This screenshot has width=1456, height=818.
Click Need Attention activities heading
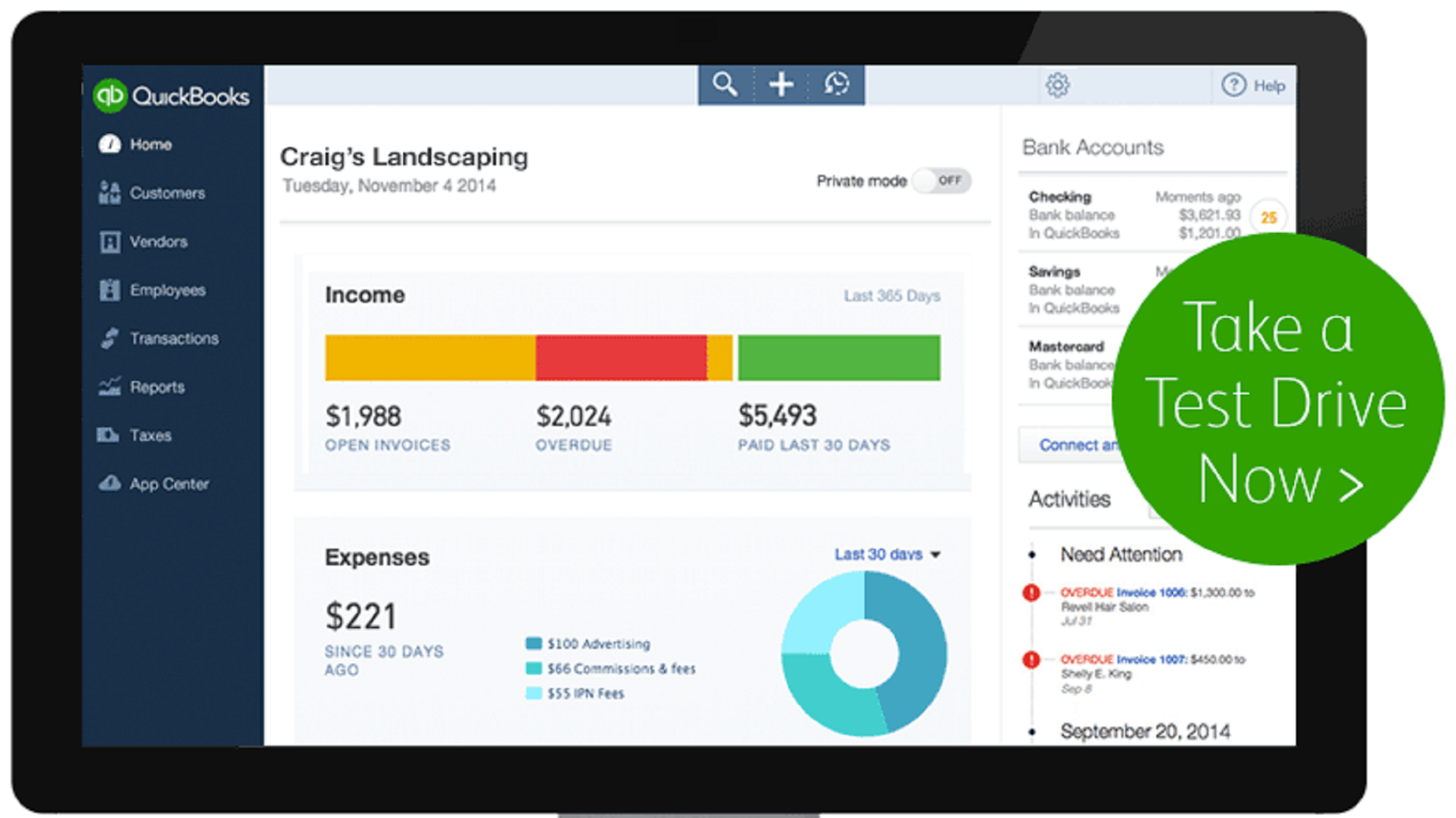coord(1121,554)
